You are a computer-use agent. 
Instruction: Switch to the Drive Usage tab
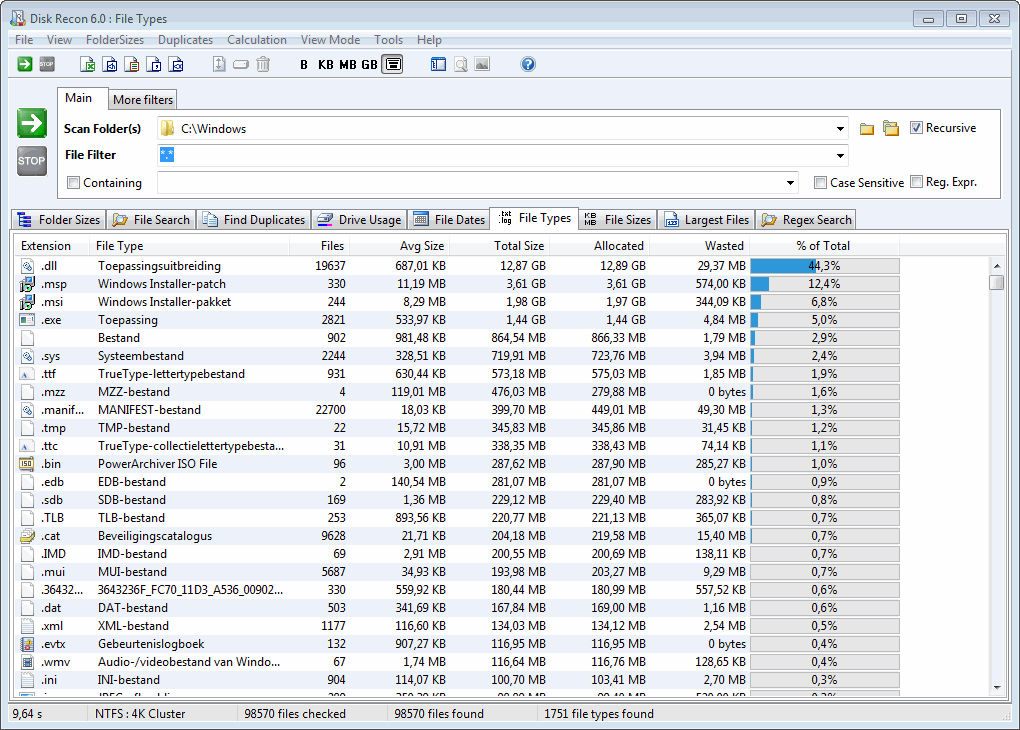pyautogui.click(x=359, y=220)
